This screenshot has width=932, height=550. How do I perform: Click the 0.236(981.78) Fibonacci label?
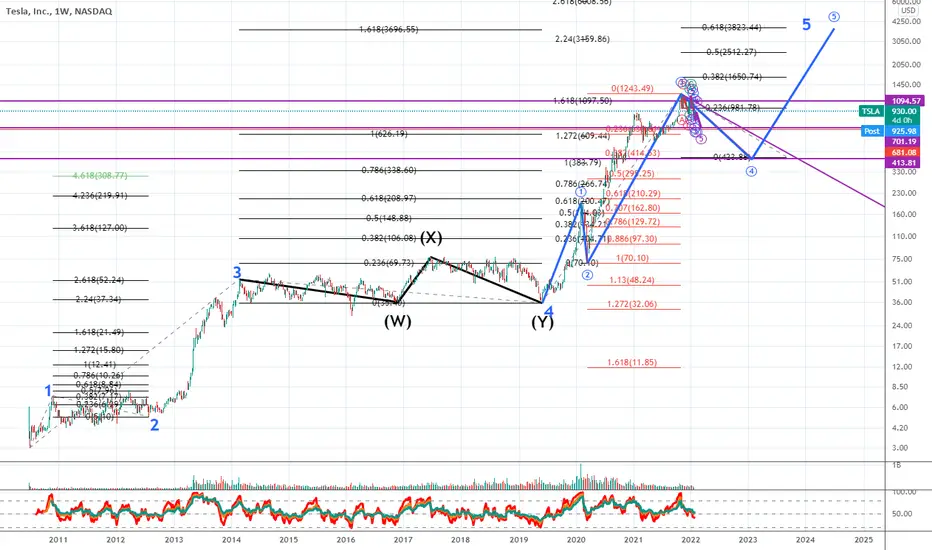pos(732,108)
